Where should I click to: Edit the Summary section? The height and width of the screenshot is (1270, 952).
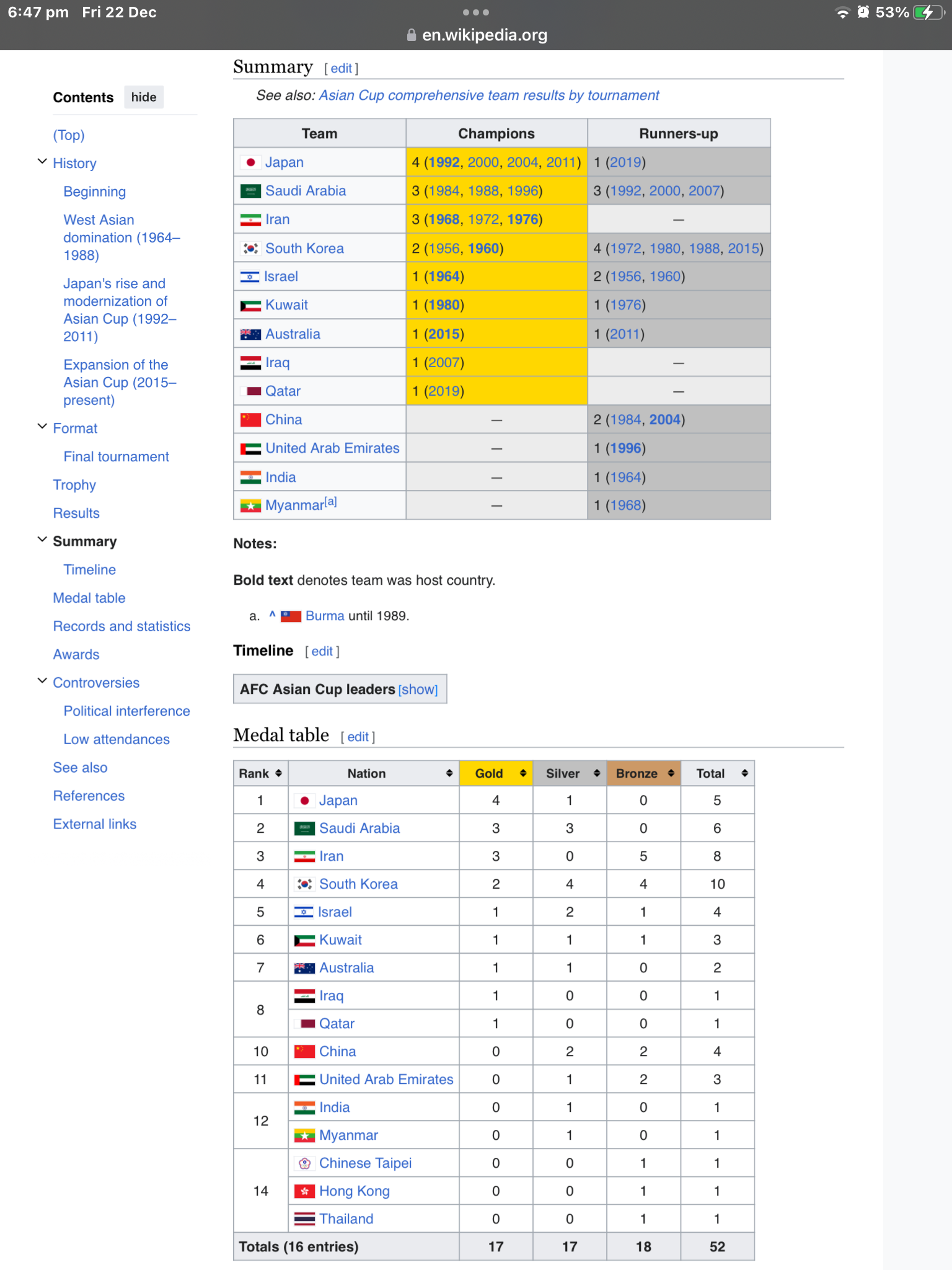[341, 69]
